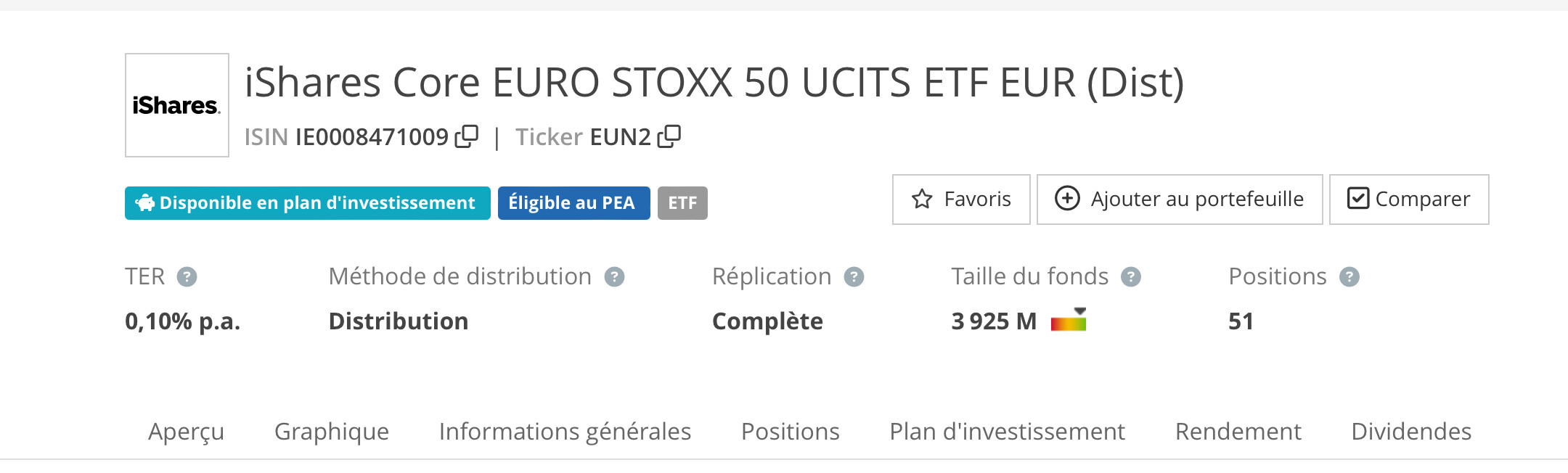Screen dimensions: 1568x473
Task: Go to the Informations générales tab
Action: [x=565, y=432]
